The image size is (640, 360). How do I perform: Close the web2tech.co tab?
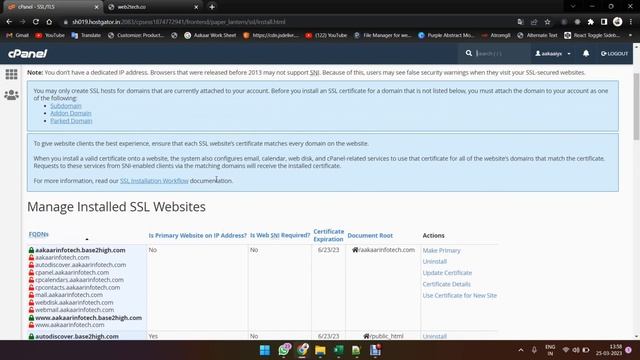point(196,7)
